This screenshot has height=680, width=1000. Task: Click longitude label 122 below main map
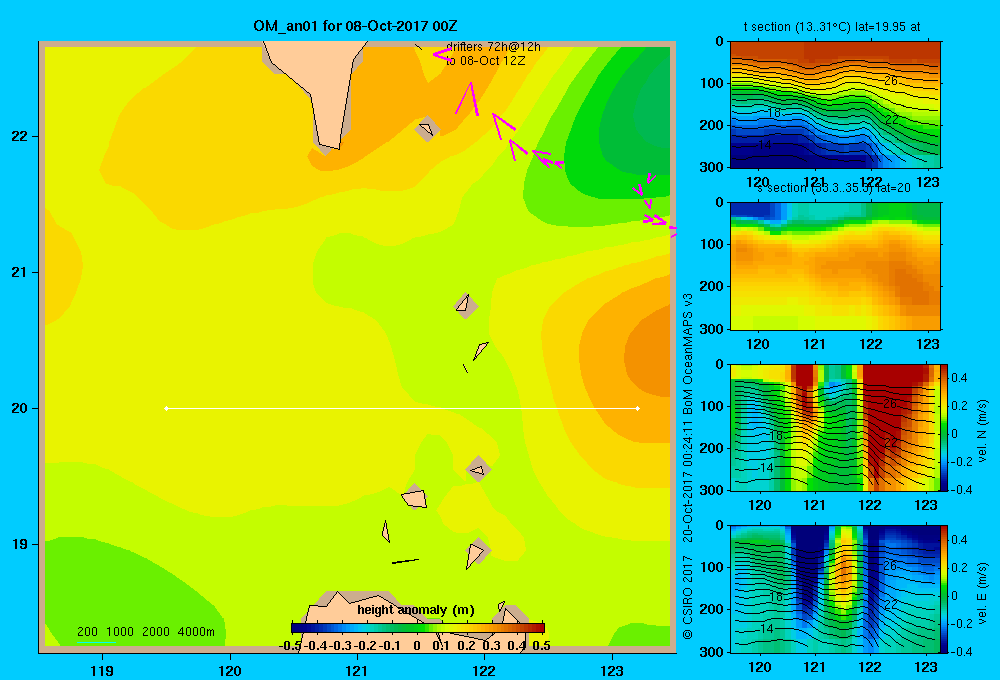coord(484,670)
